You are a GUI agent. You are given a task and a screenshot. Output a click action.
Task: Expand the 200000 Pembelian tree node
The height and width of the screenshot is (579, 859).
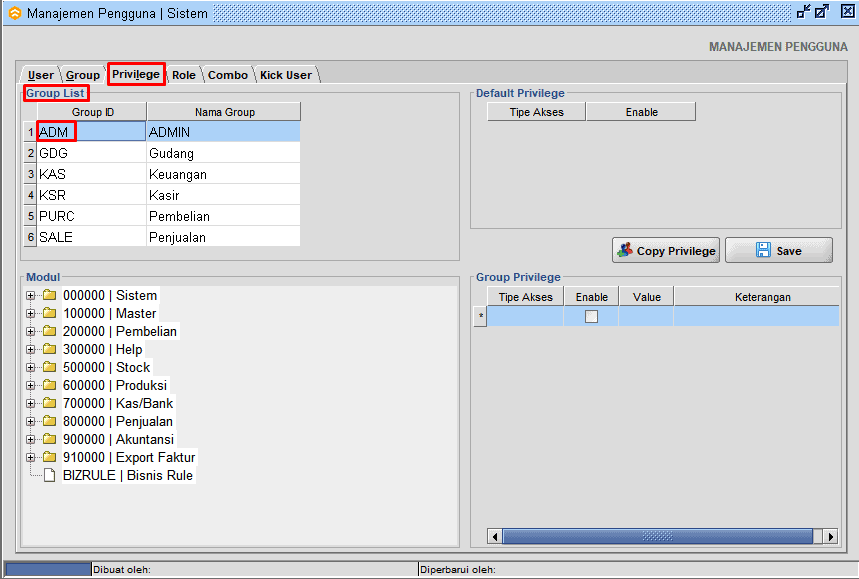click(31, 332)
